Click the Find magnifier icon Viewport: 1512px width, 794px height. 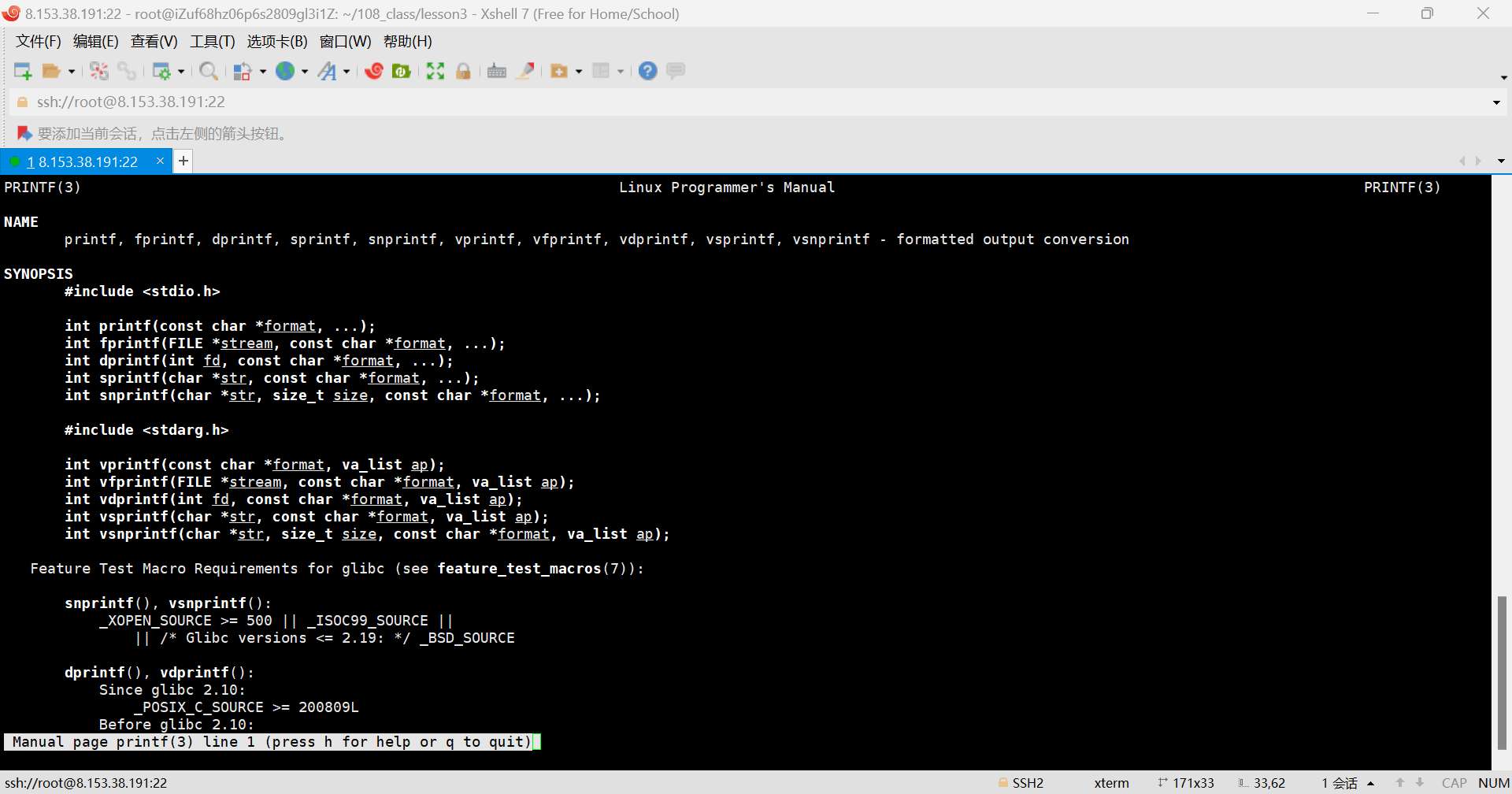click(209, 72)
